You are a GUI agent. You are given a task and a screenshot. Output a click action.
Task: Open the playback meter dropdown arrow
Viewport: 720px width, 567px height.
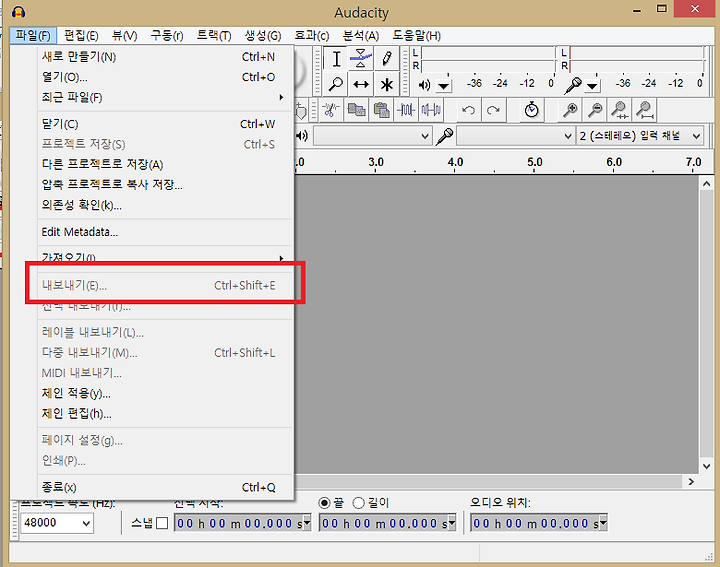(x=444, y=86)
